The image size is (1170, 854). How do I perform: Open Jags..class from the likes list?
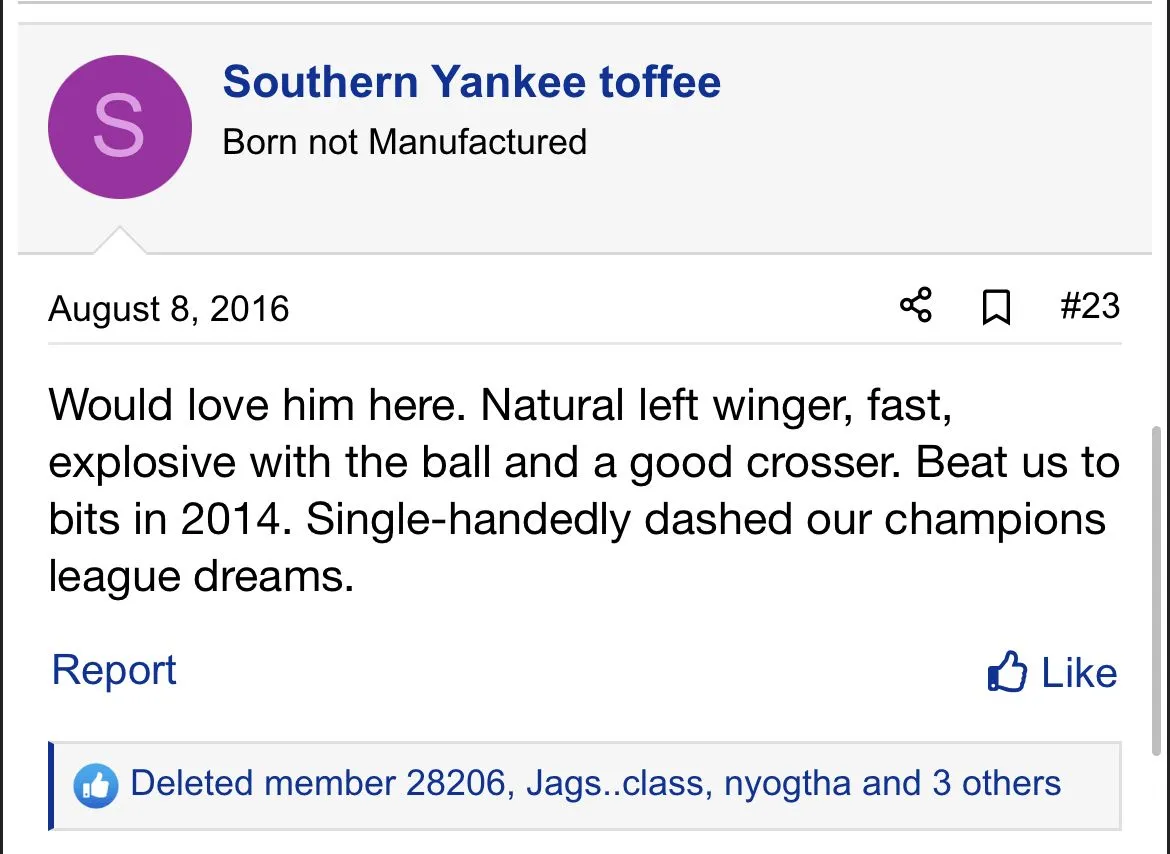click(x=613, y=783)
